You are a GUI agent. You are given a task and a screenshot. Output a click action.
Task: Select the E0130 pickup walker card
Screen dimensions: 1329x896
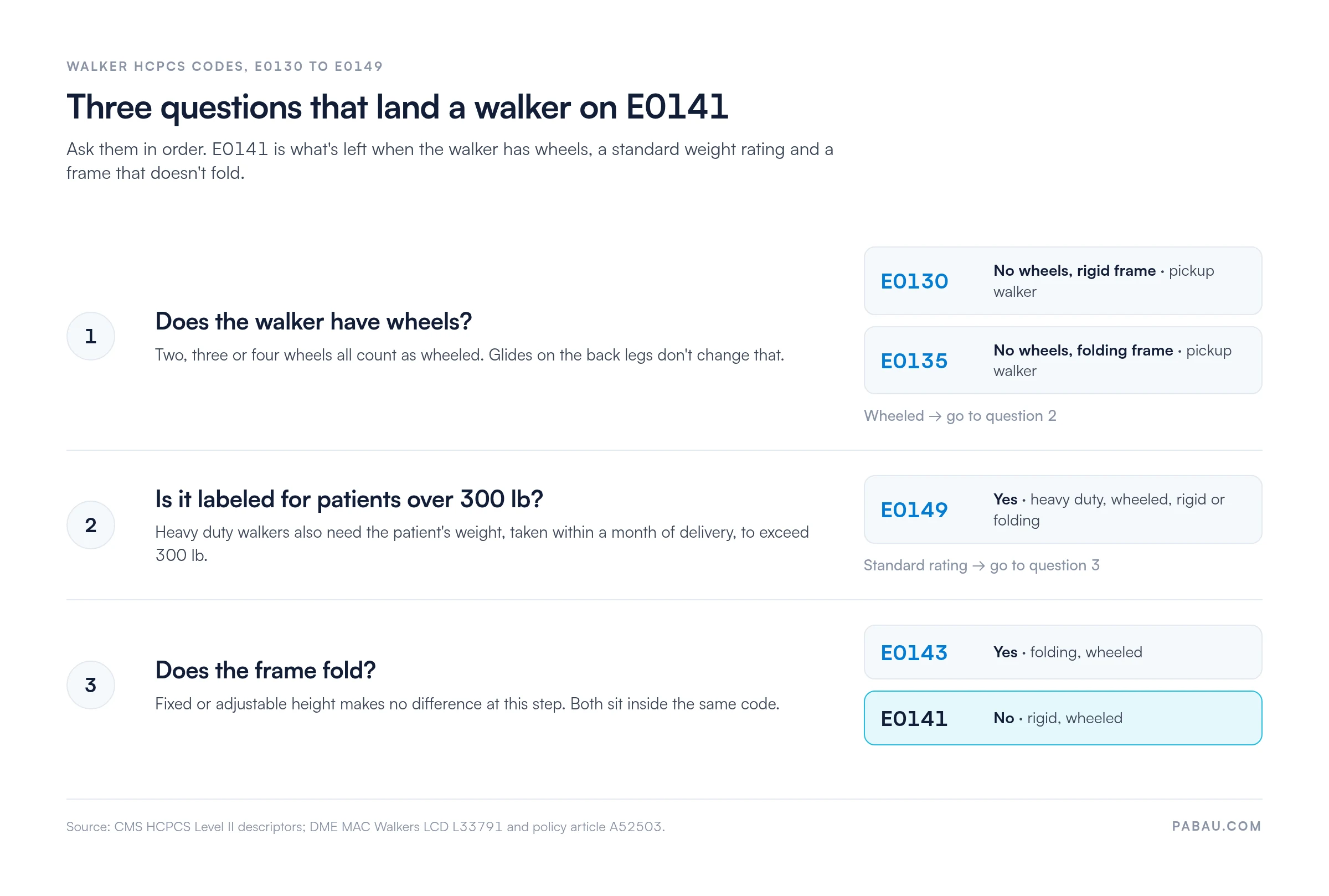tap(1062, 281)
